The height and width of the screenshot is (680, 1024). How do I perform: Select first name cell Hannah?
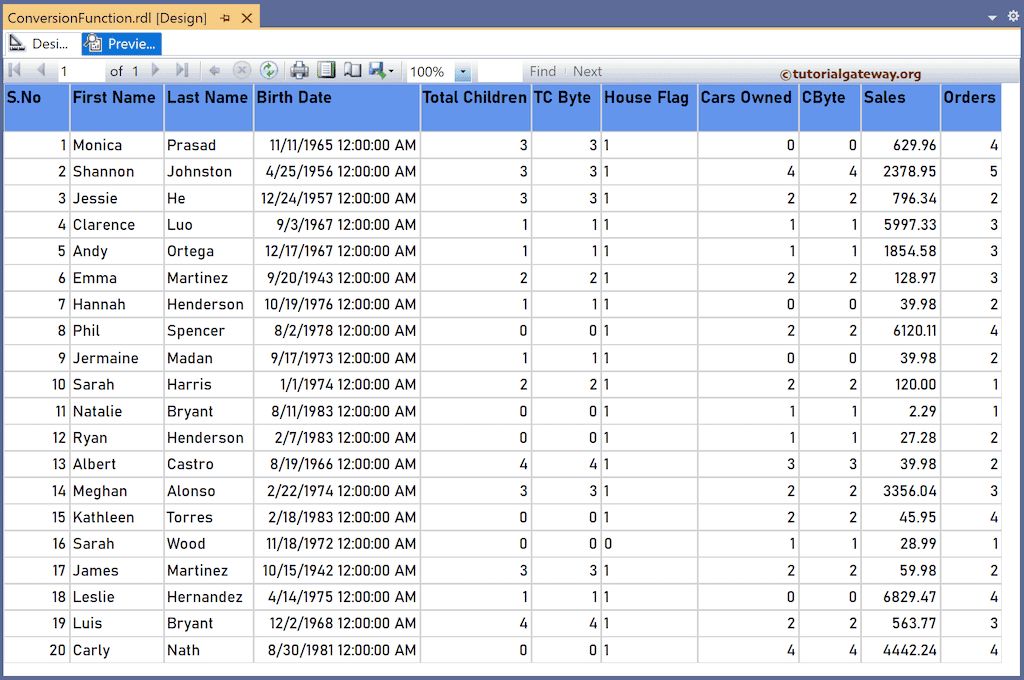[x=116, y=304]
